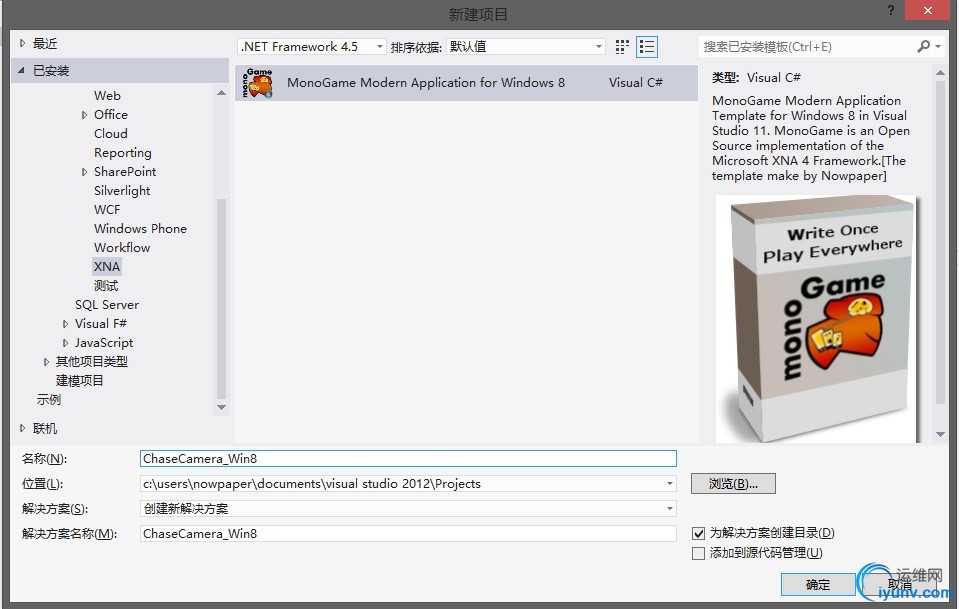
Task: Click the search magnifier icon
Action: click(x=924, y=46)
